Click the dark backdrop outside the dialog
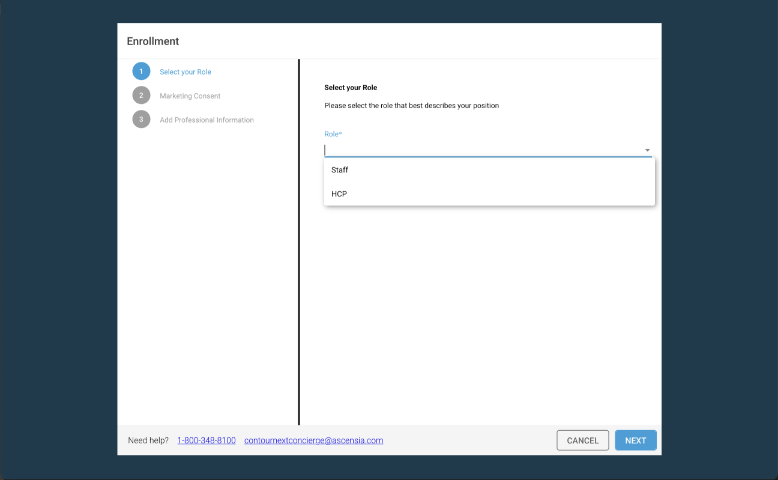The height and width of the screenshot is (480, 778). tap(58, 240)
